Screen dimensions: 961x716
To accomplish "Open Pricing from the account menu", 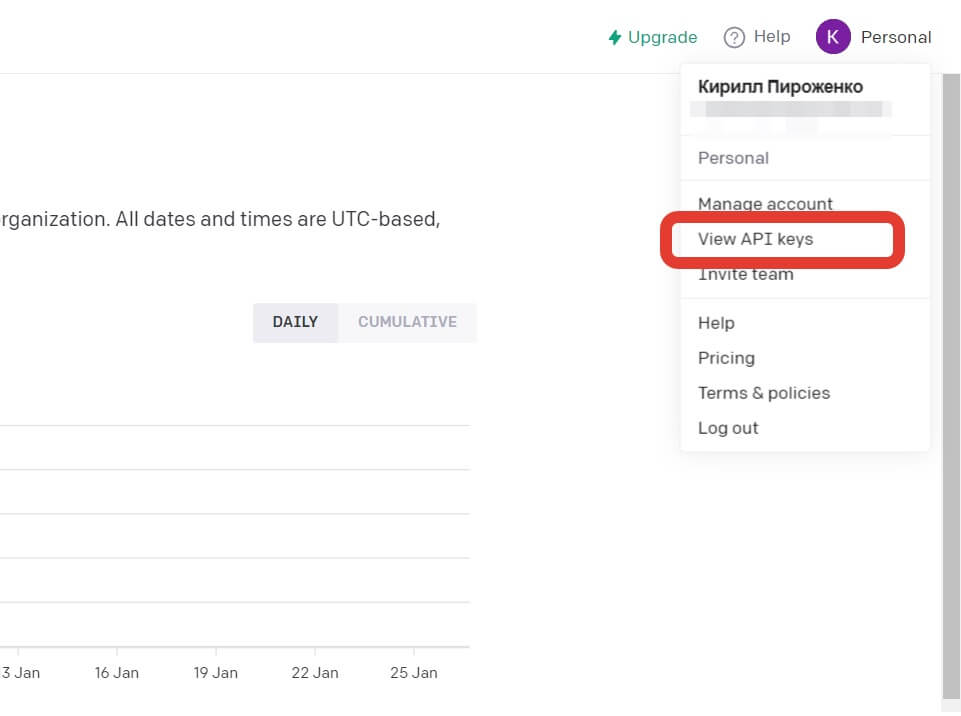I will (x=726, y=358).
